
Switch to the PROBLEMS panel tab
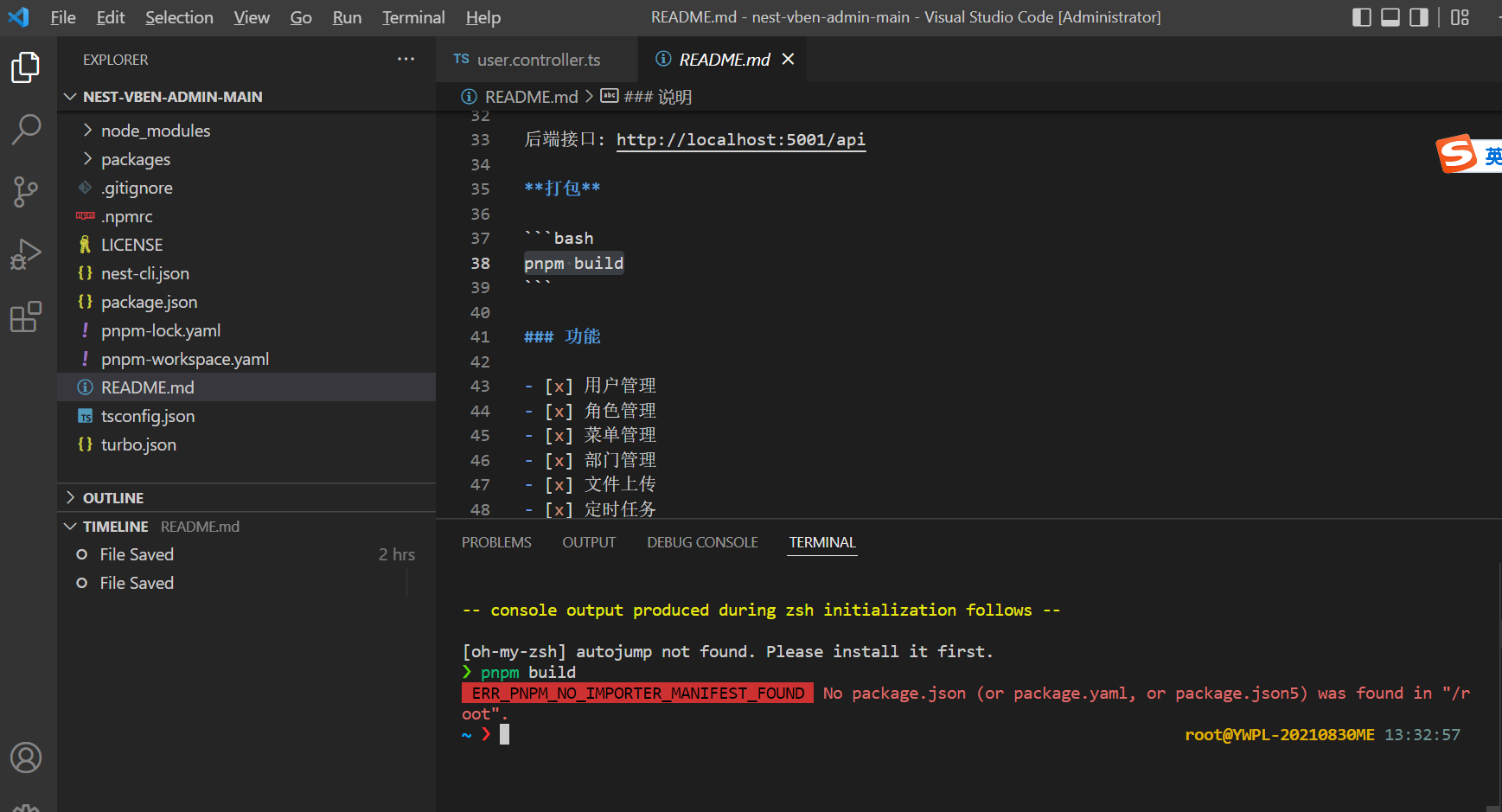pyautogui.click(x=496, y=542)
